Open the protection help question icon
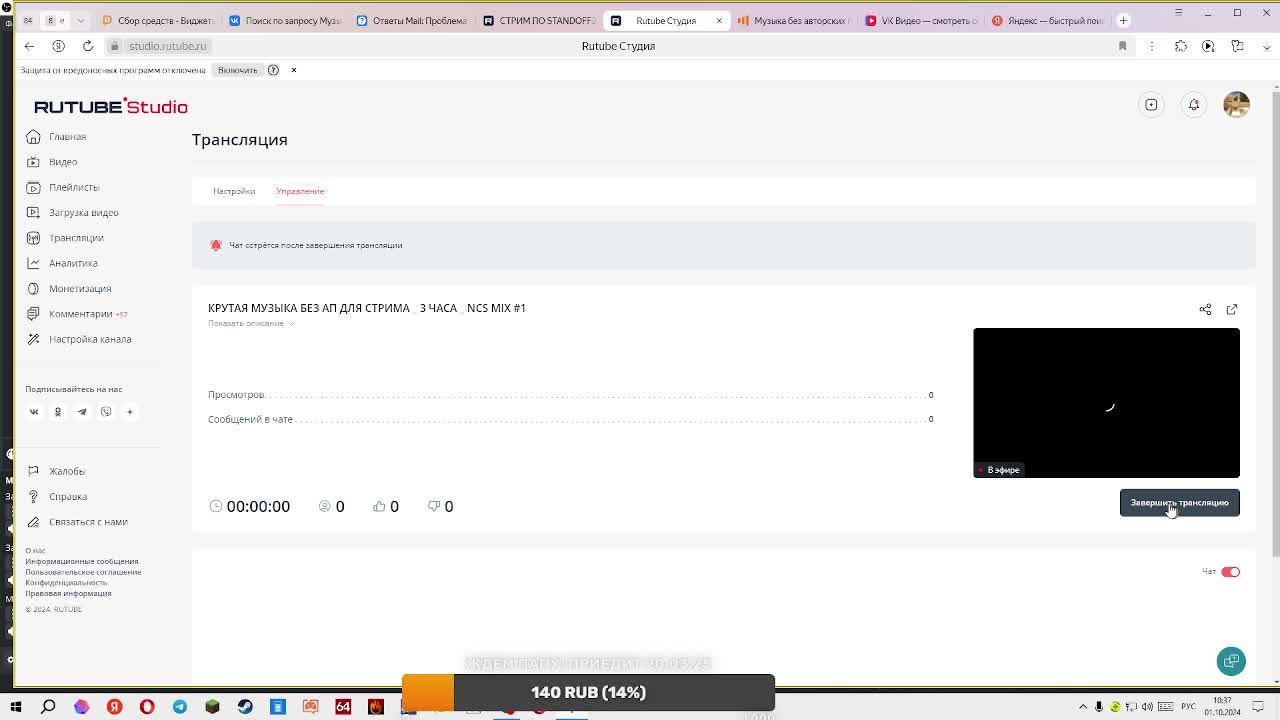 point(273,70)
